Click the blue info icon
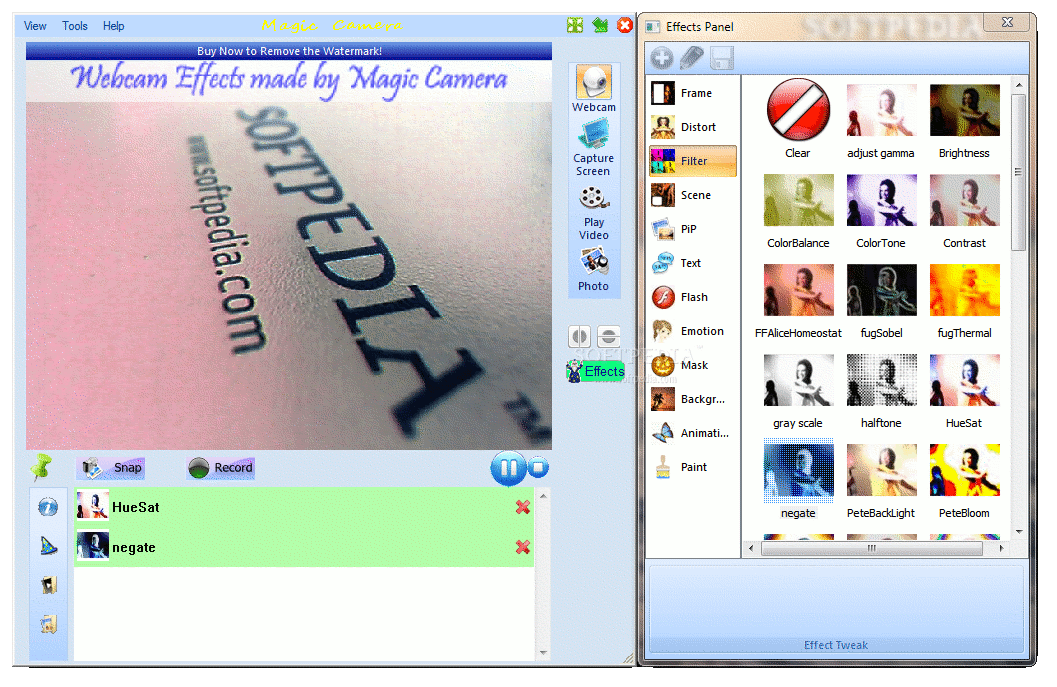 tap(48, 506)
